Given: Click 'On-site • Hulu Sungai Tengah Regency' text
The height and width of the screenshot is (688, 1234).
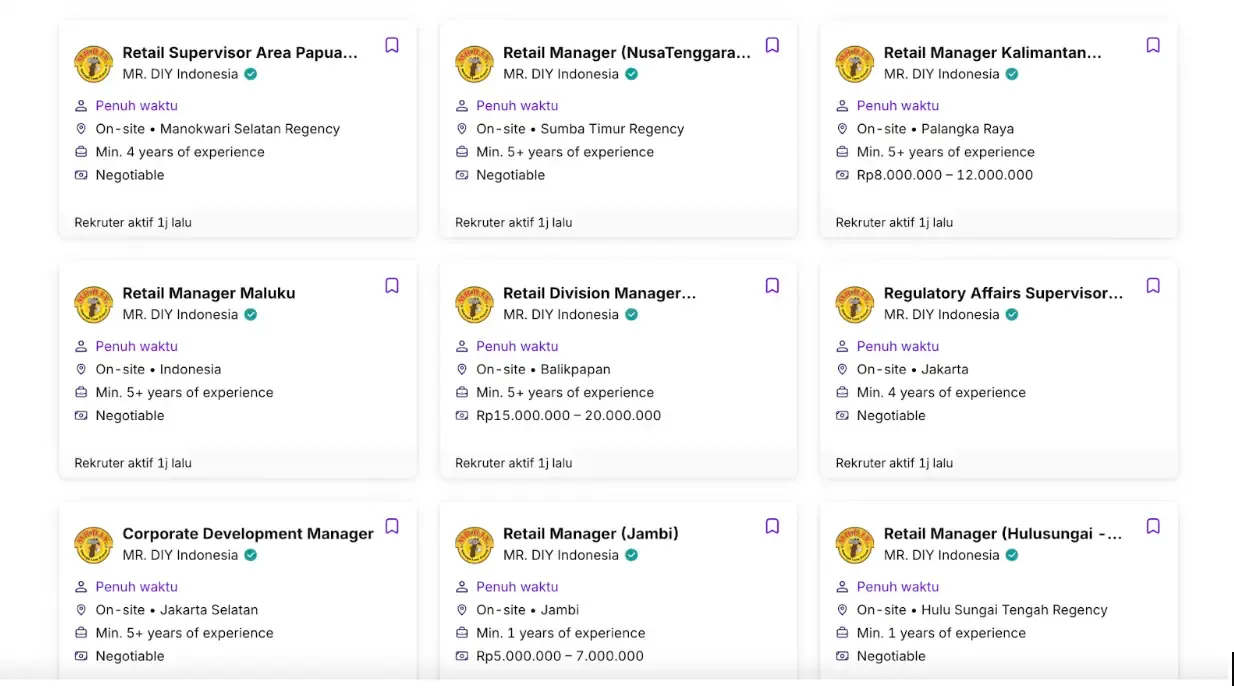Looking at the screenshot, I should [982, 610].
